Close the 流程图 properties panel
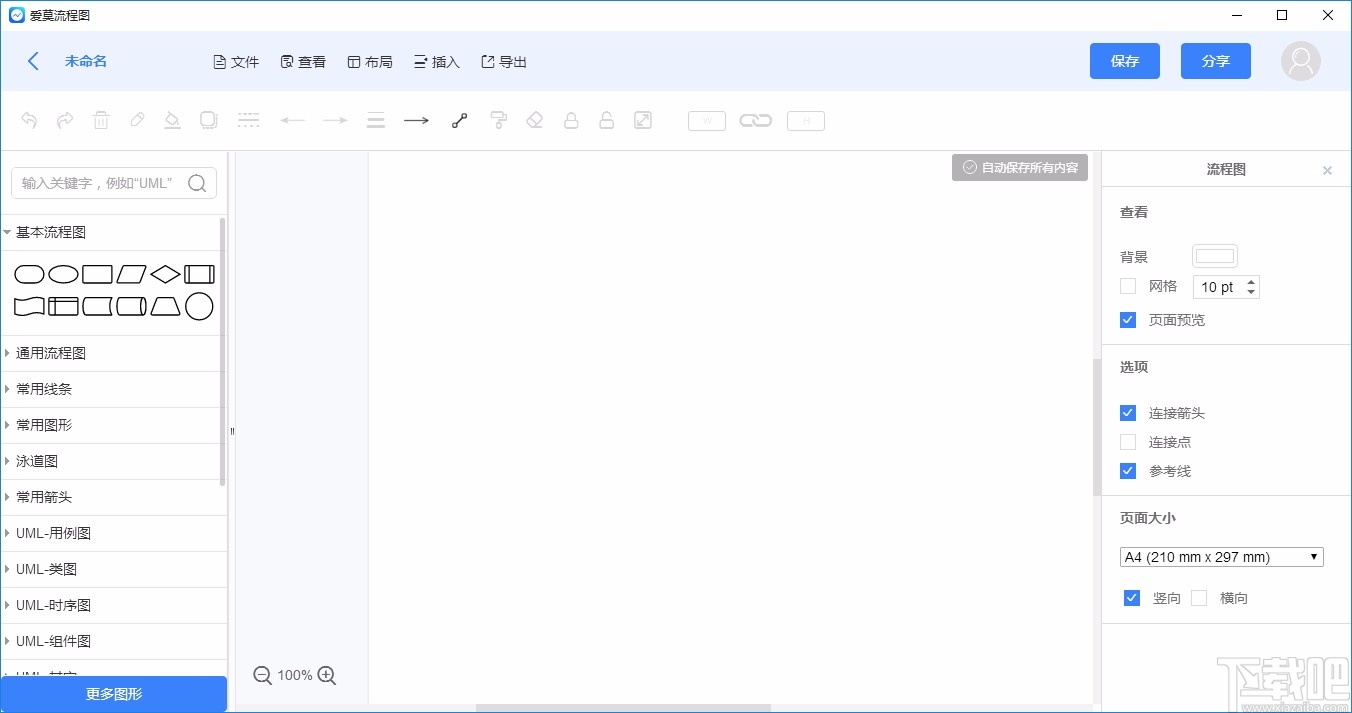Image resolution: width=1352 pixels, height=713 pixels. coord(1327,171)
